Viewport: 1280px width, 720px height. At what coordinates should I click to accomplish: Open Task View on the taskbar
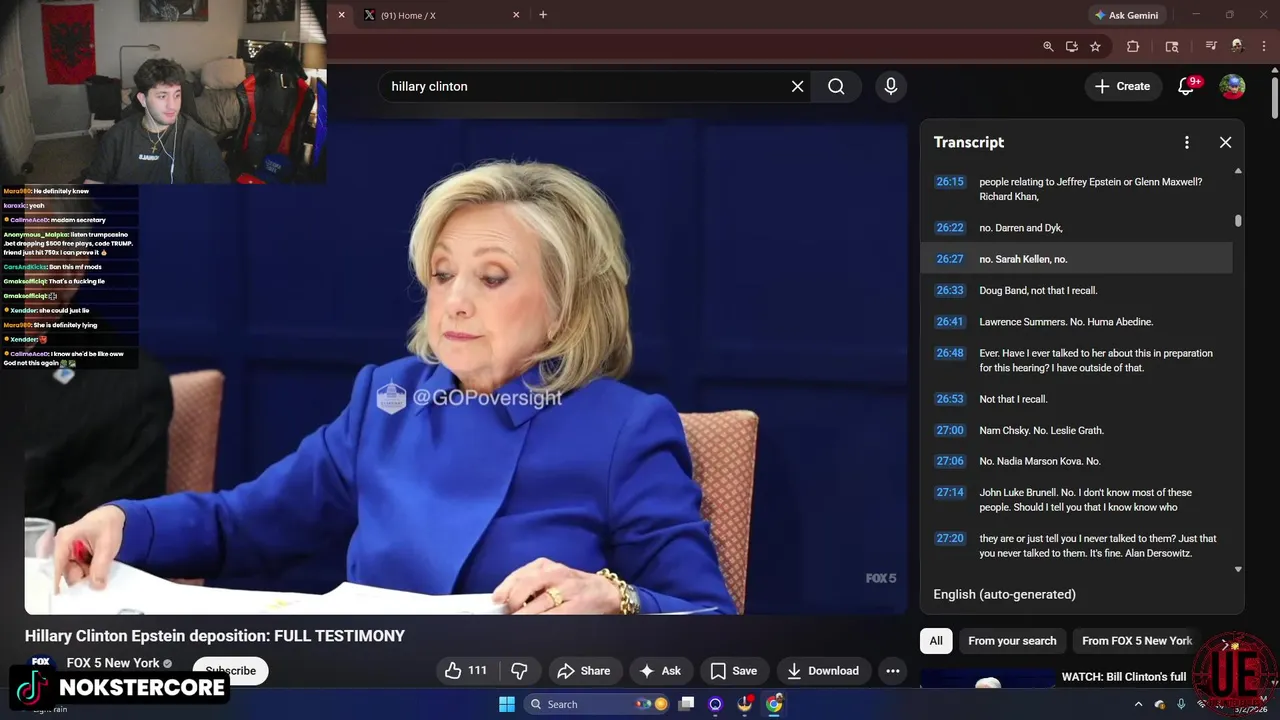[x=686, y=704]
